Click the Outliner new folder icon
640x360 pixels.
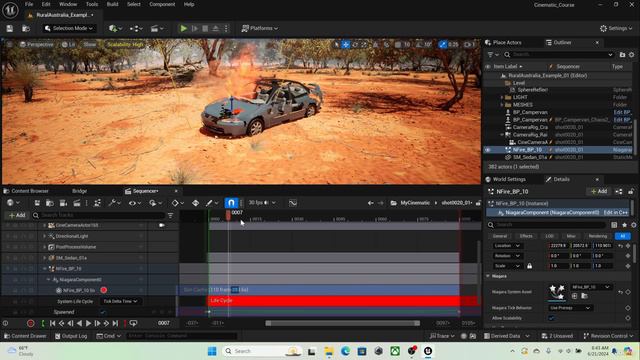[622, 54]
